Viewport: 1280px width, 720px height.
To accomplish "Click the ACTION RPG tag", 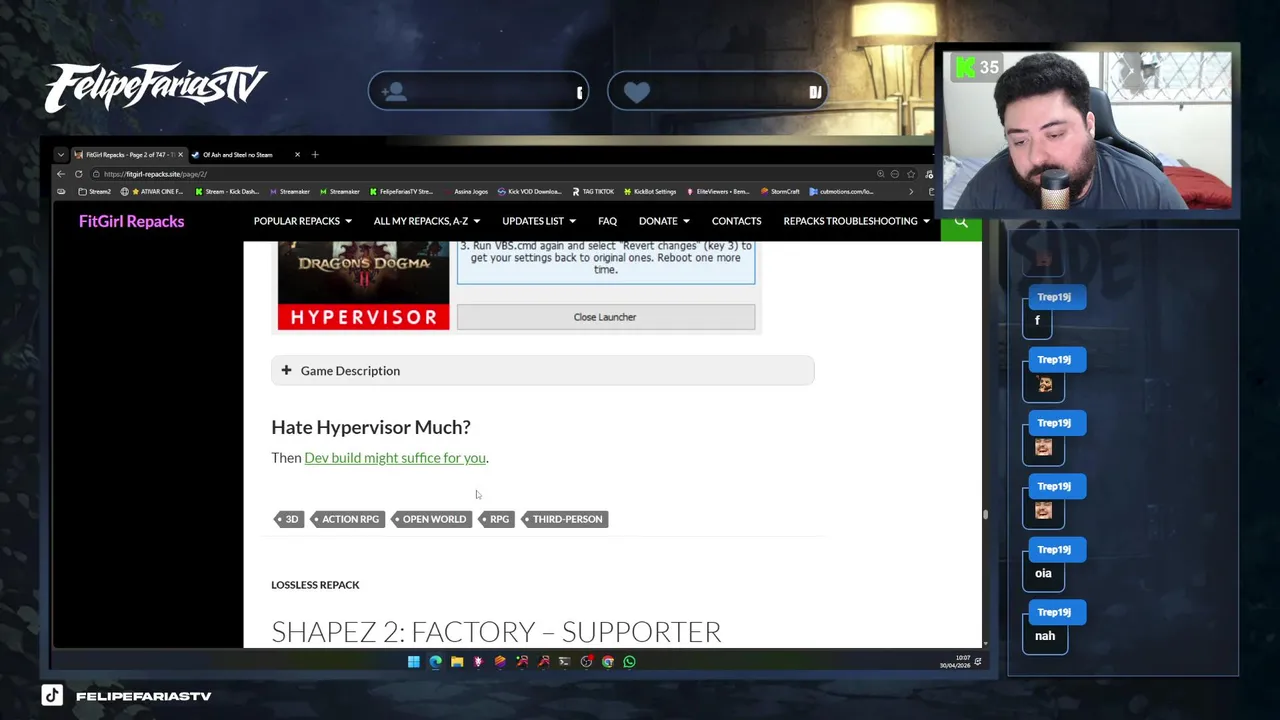I will tap(347, 519).
